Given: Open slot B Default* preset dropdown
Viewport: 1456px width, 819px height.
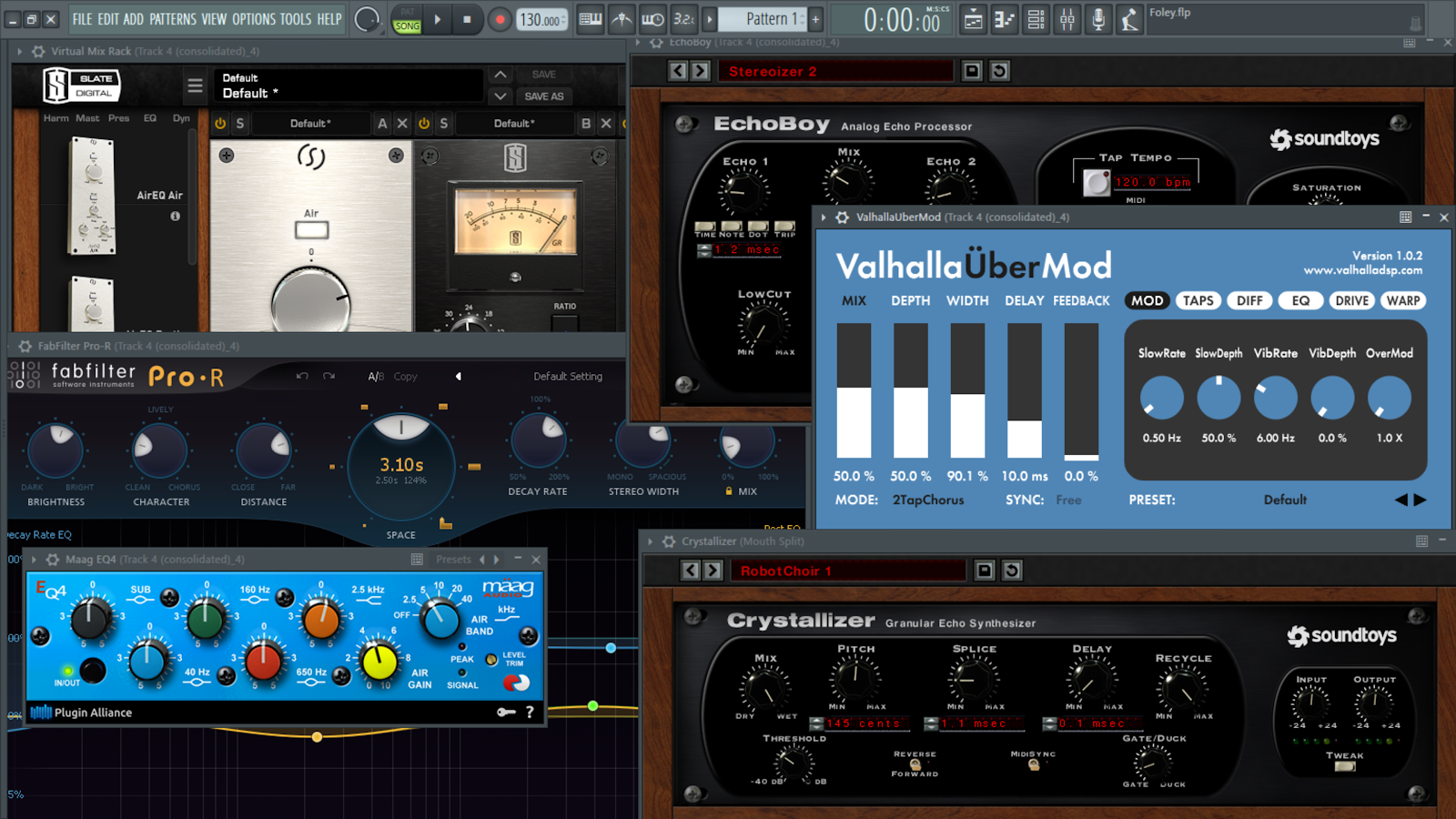Looking at the screenshot, I should pos(514,124).
